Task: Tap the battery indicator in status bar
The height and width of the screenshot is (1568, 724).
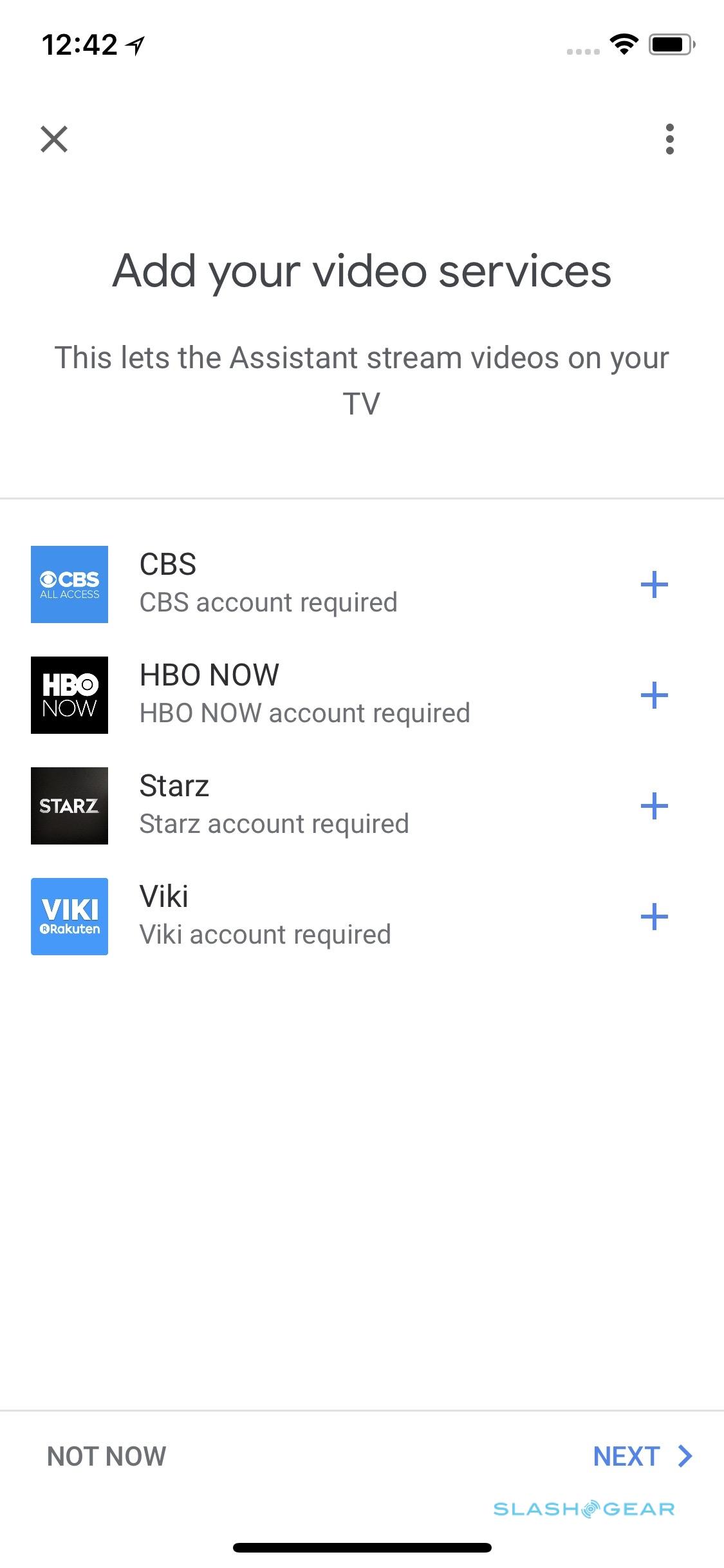Action: point(671,44)
